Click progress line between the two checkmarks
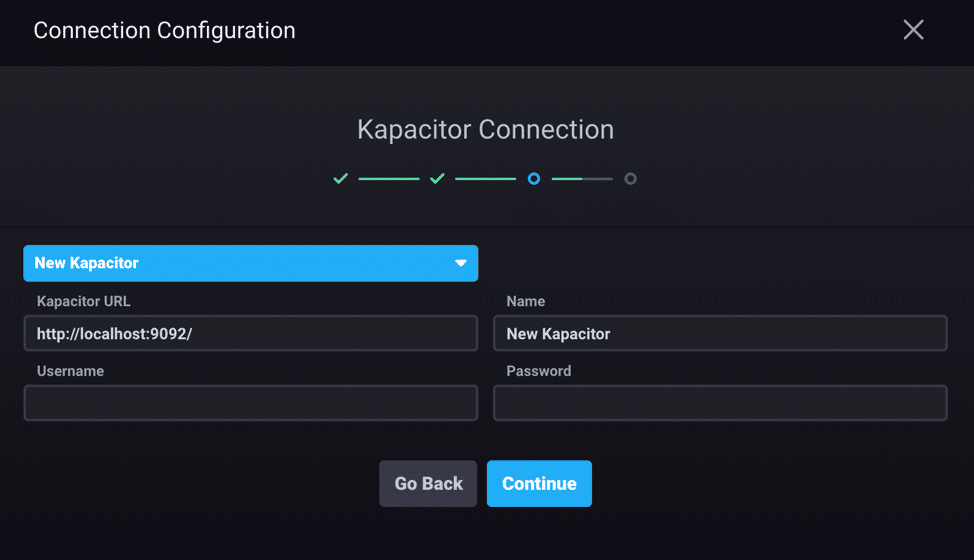The height and width of the screenshot is (560, 974). (x=389, y=179)
